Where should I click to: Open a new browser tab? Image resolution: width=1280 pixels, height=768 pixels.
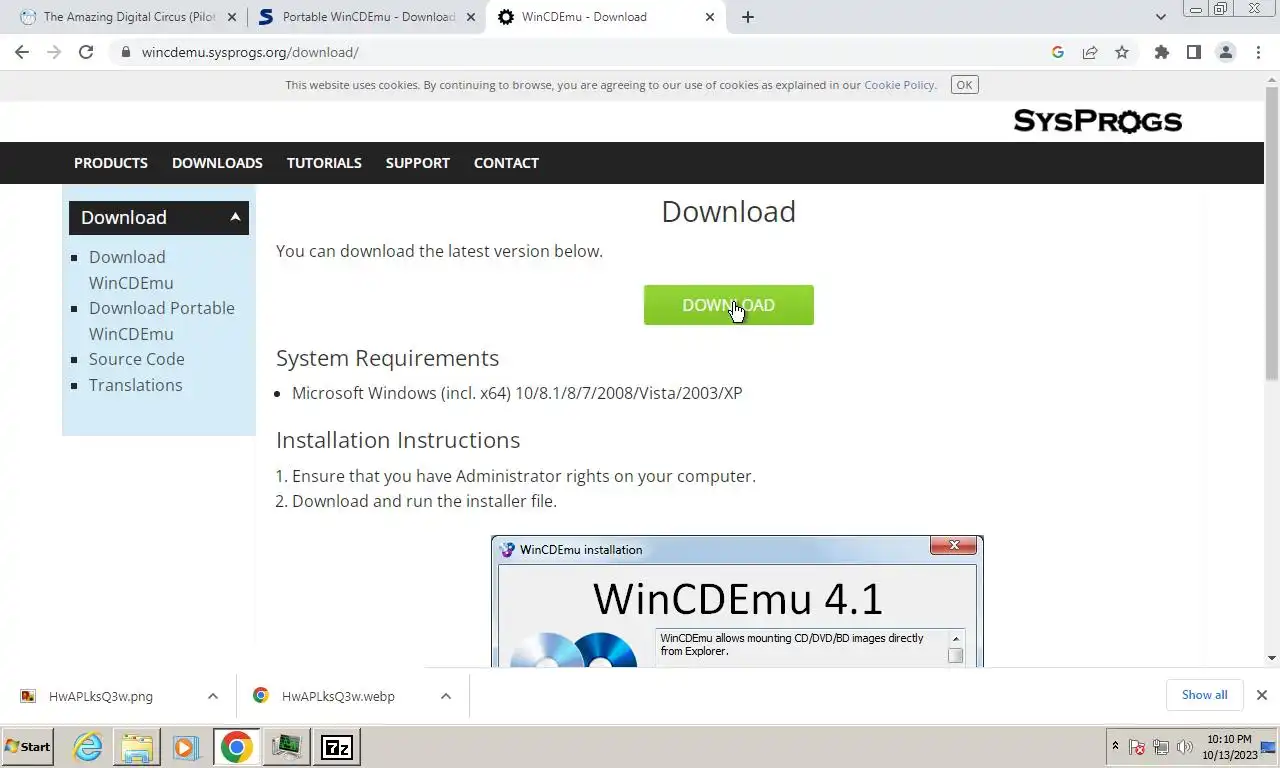(747, 17)
